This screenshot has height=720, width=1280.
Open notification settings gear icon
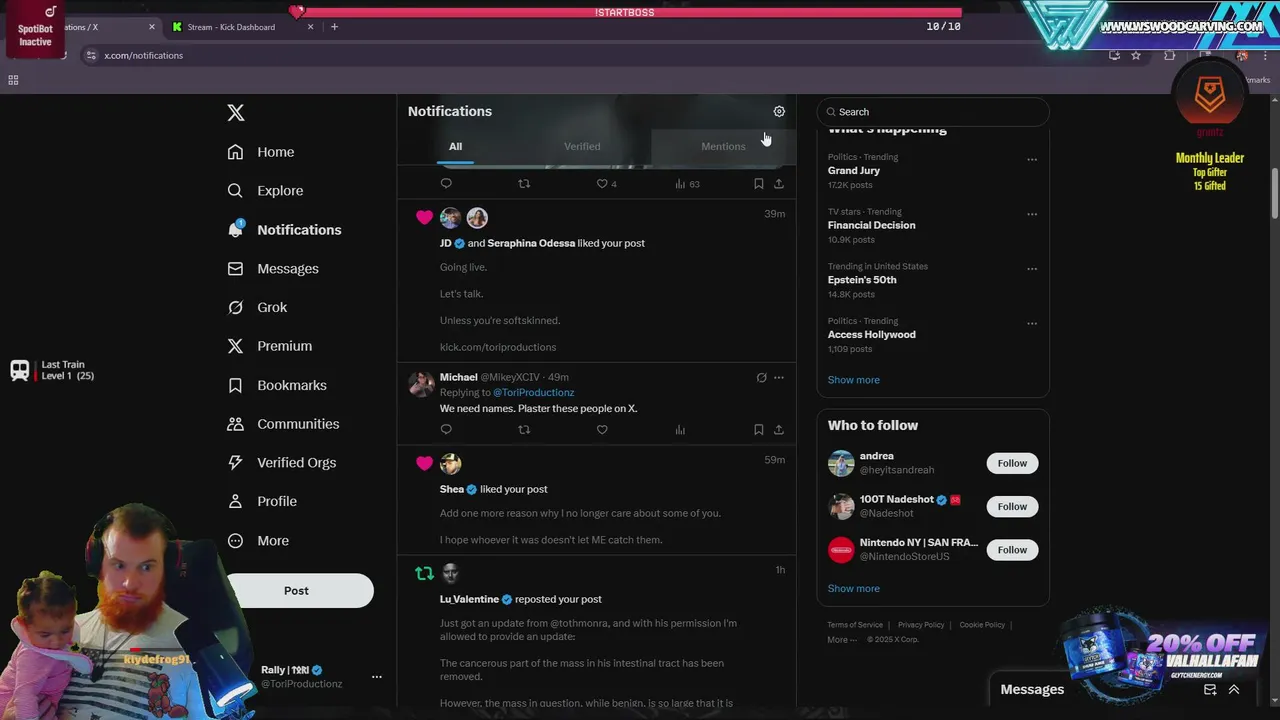(x=779, y=112)
